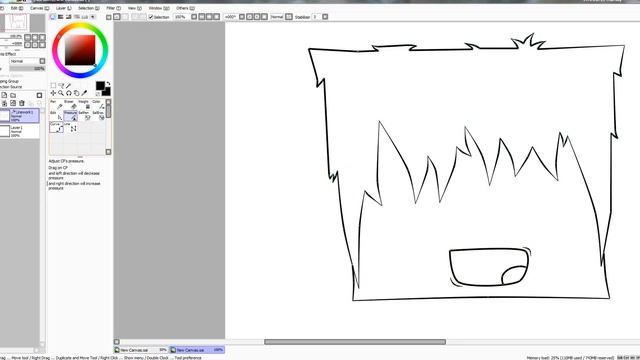Select the Pressure linework tool
The image size is (640, 360).
pos(71,116)
